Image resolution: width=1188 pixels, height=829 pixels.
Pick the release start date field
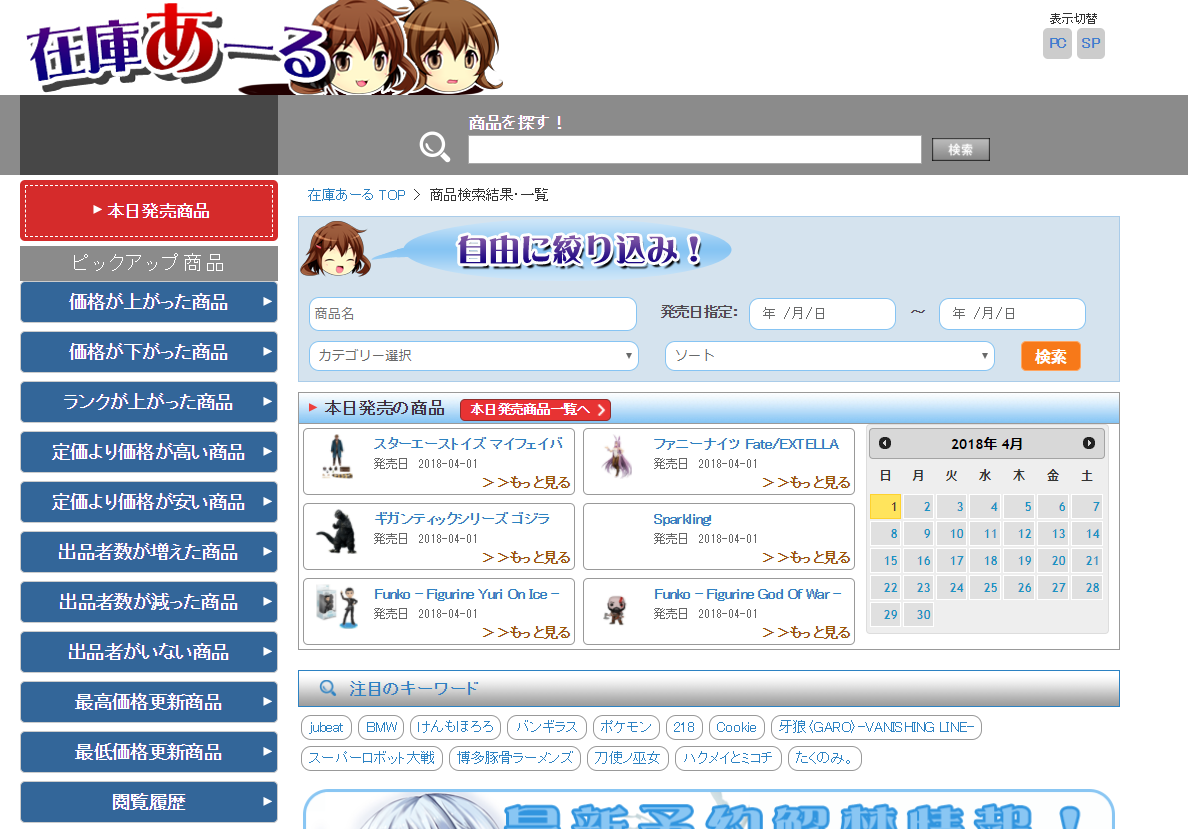pos(822,314)
